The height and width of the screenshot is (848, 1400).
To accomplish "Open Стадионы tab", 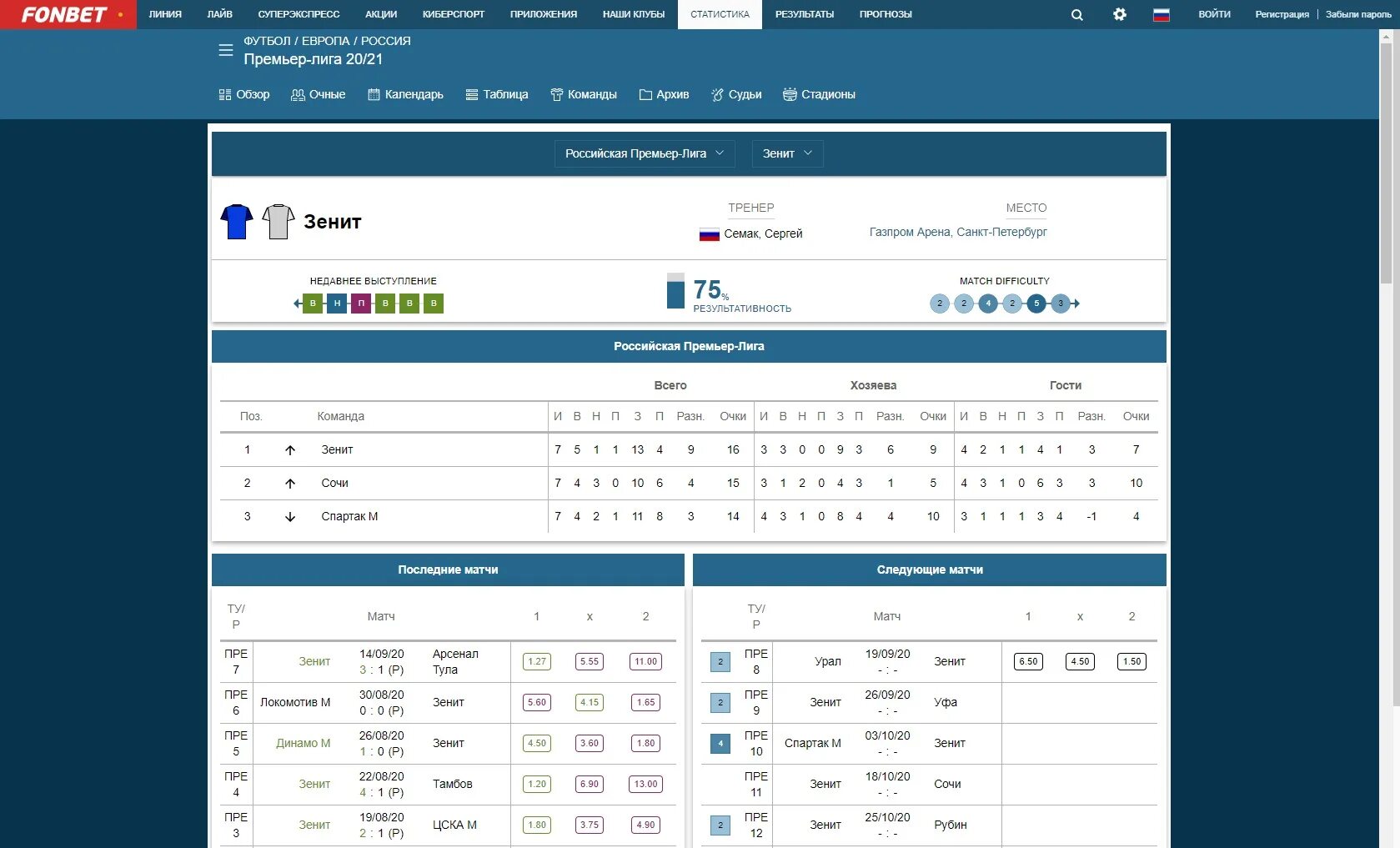I will click(x=820, y=94).
